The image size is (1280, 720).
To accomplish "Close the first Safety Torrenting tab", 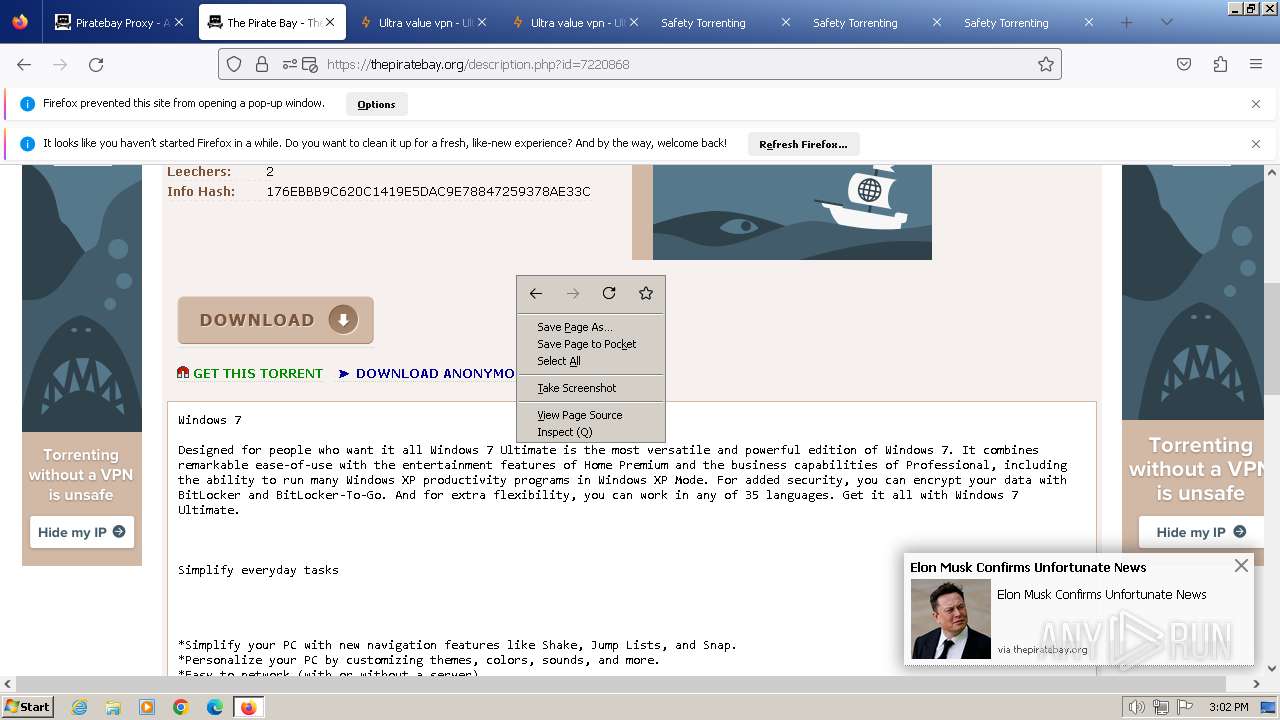I will pos(785,22).
